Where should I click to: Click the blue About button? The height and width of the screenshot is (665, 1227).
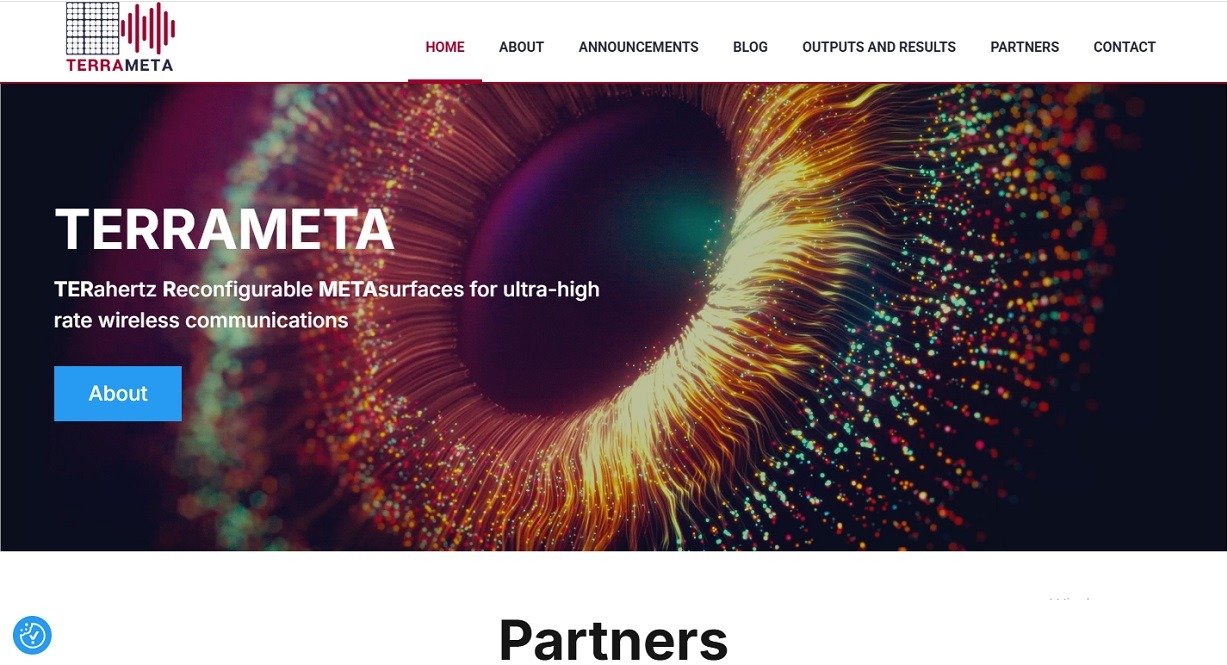pos(118,393)
